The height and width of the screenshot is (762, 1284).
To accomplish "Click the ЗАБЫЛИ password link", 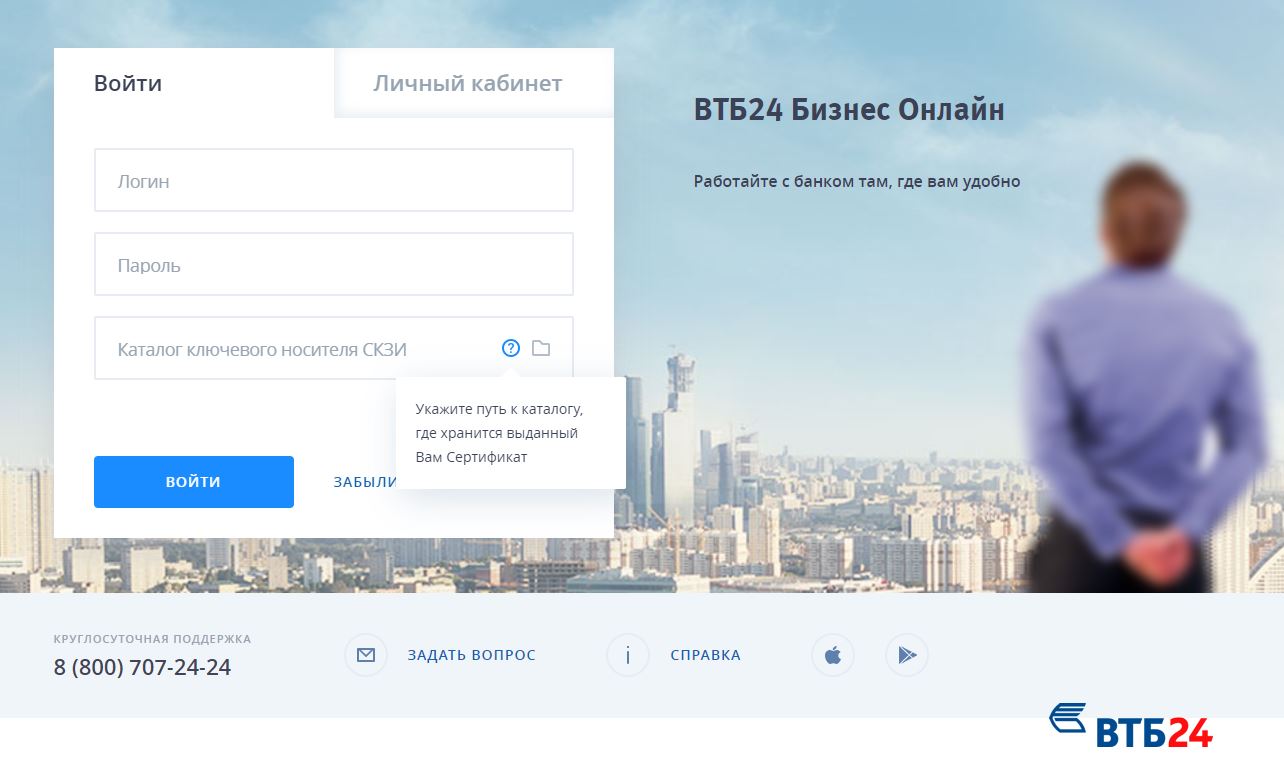I will point(365,482).
